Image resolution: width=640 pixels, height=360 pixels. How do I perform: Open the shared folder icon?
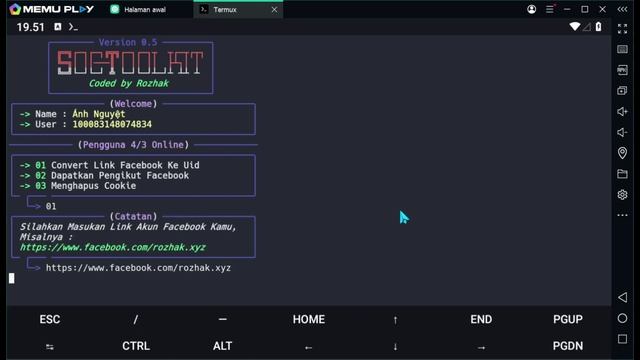click(x=622, y=174)
